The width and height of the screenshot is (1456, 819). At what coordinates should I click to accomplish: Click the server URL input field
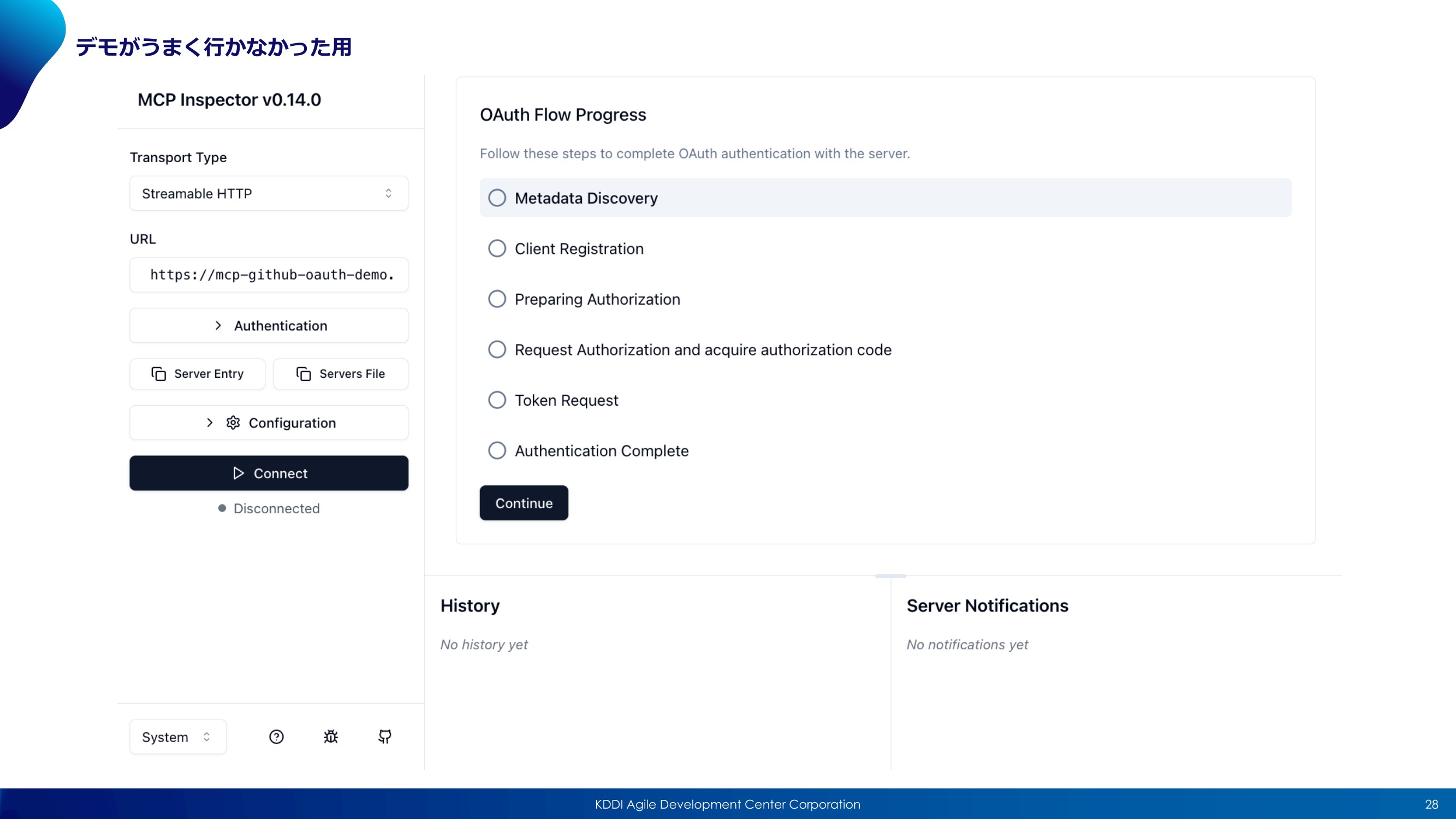269,275
